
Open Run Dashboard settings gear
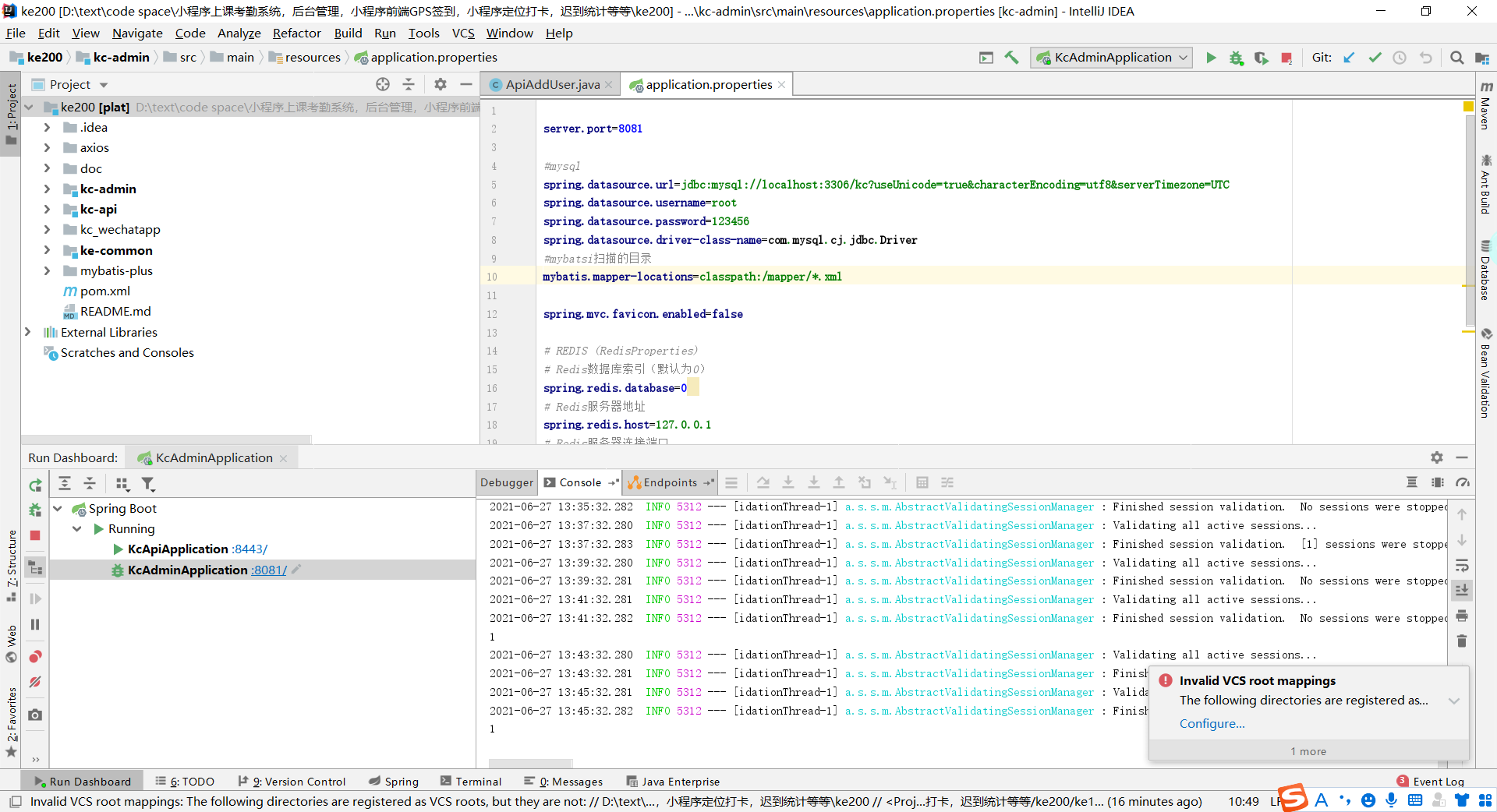pyautogui.click(x=1437, y=457)
